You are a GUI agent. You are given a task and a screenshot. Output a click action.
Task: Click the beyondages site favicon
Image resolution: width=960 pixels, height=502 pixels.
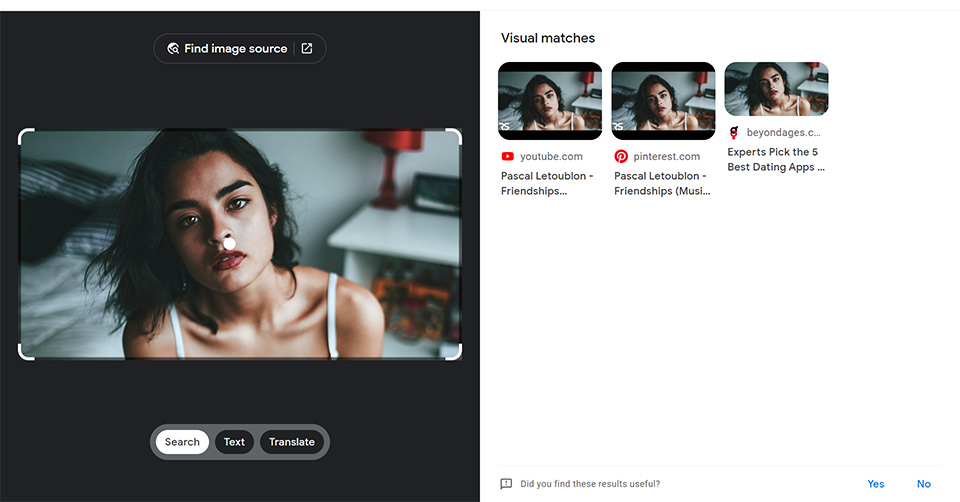pos(733,132)
